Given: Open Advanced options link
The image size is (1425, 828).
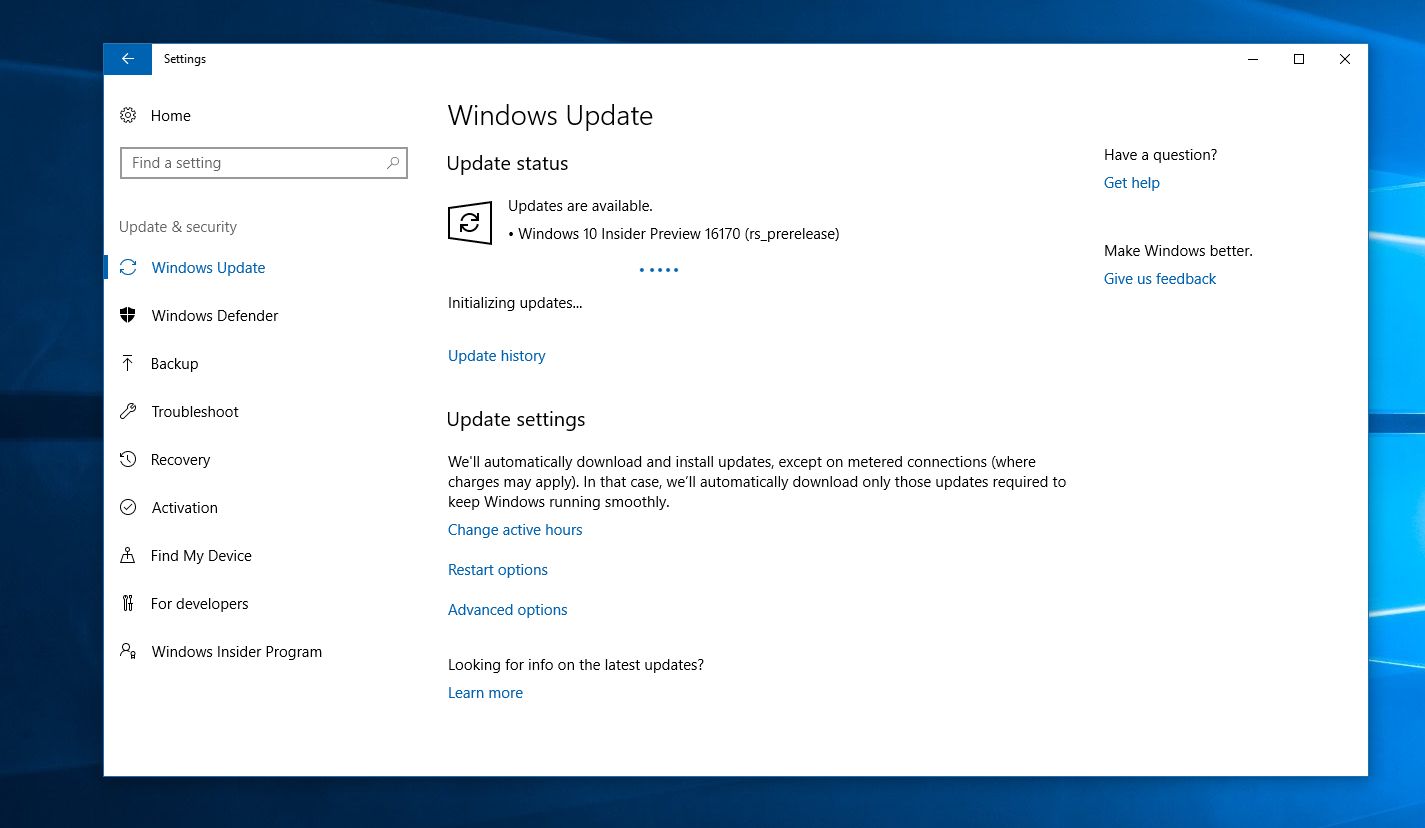Looking at the screenshot, I should point(508,610).
